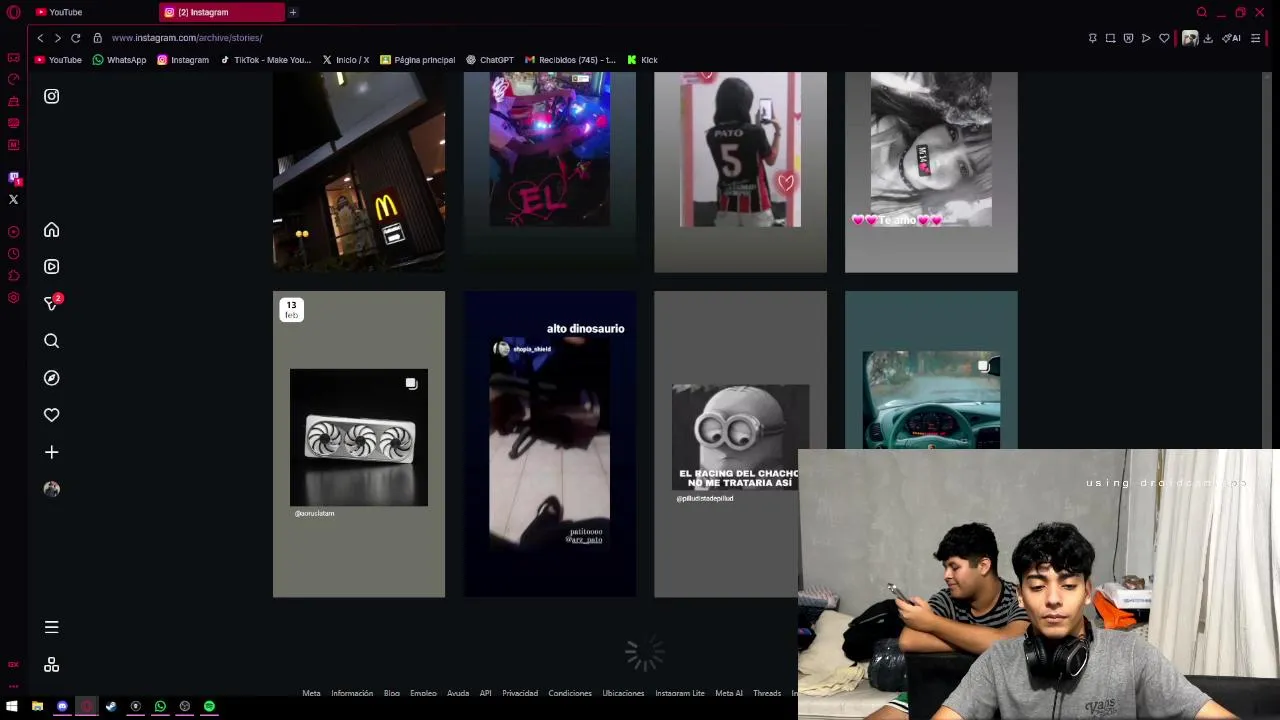The image size is (1280, 720).
Task: Open the Windows Start button
Action: pyautogui.click(x=12, y=706)
